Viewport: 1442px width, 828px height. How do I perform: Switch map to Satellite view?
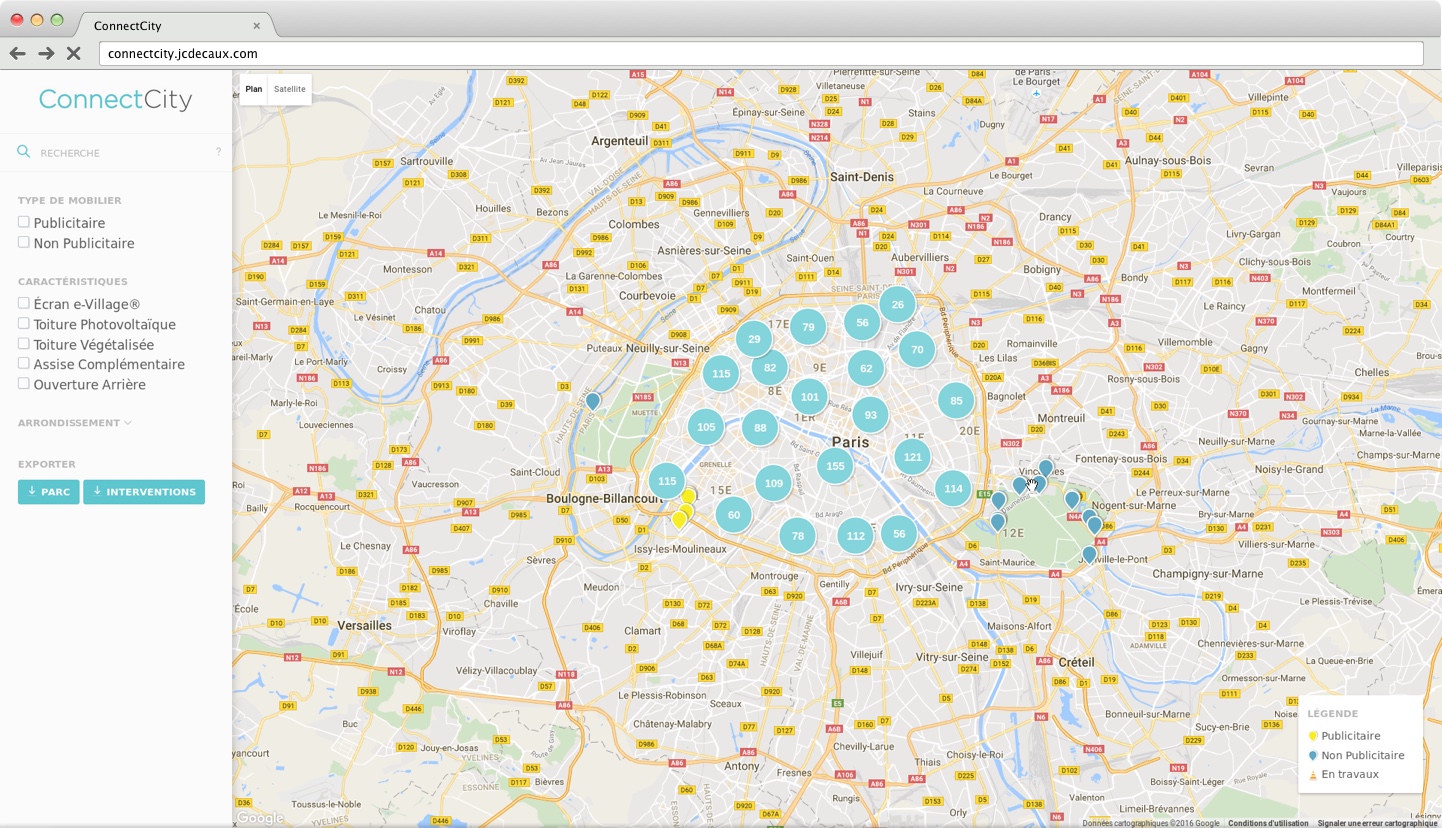[x=290, y=89]
